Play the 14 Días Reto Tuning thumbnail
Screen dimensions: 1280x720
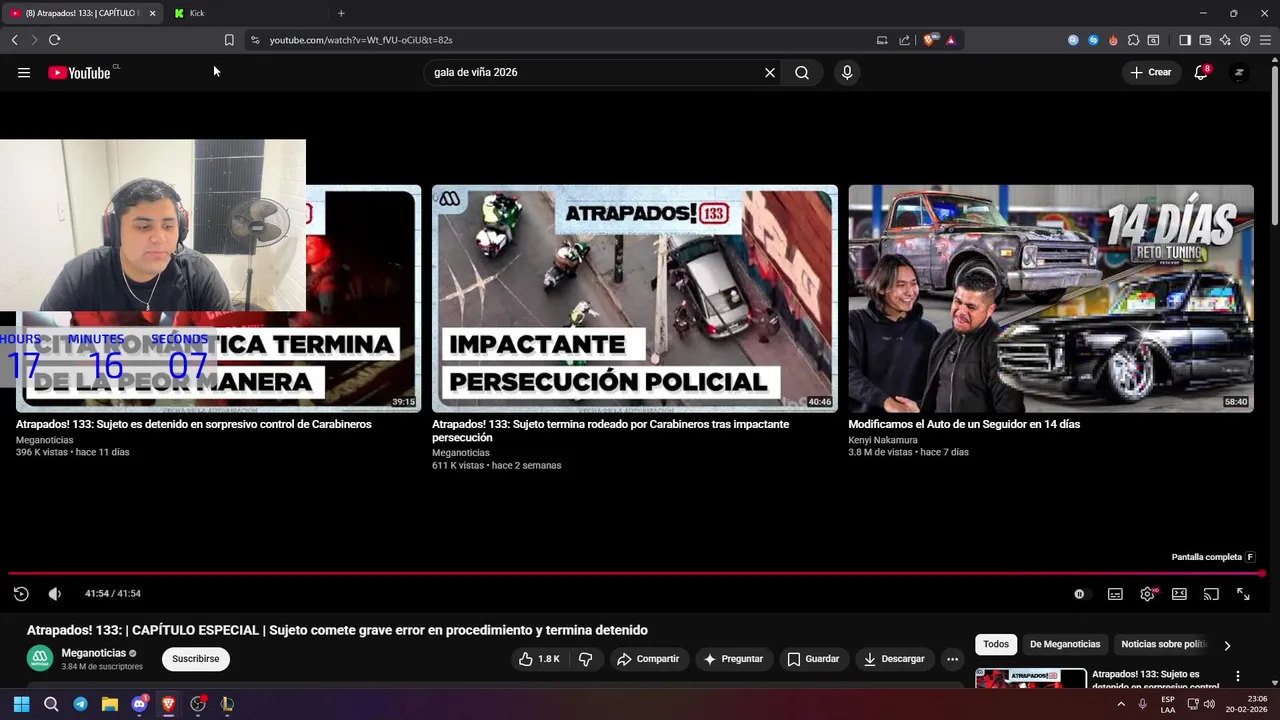click(x=1051, y=298)
